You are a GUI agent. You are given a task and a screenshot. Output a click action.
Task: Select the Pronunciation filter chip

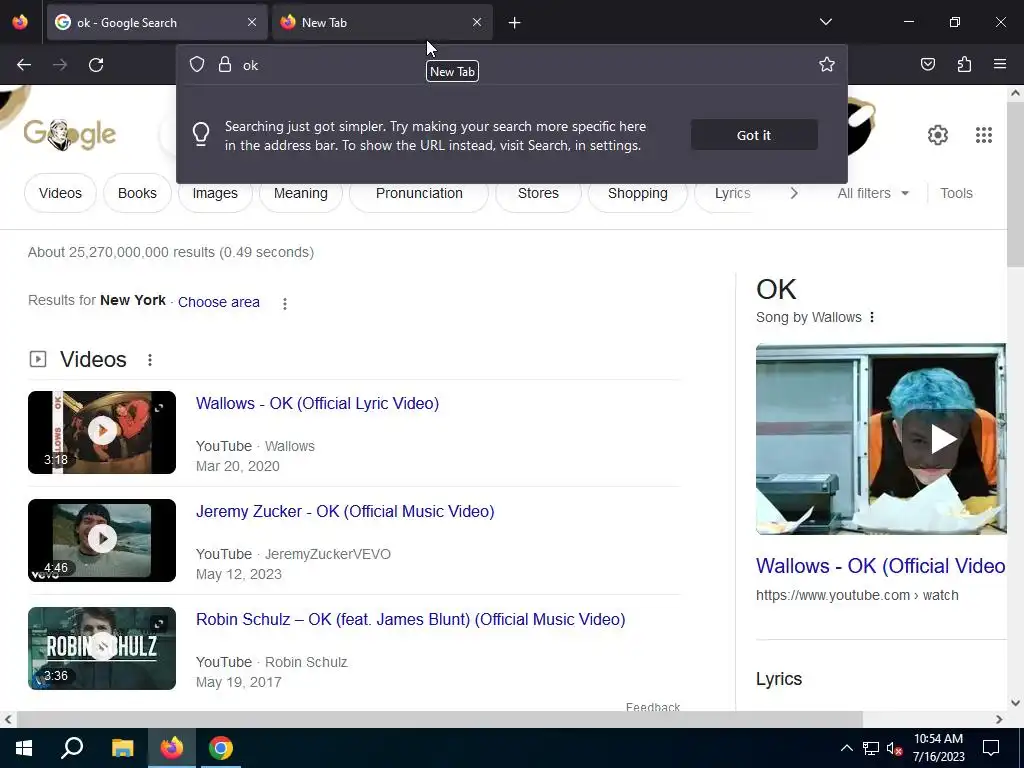[419, 194]
